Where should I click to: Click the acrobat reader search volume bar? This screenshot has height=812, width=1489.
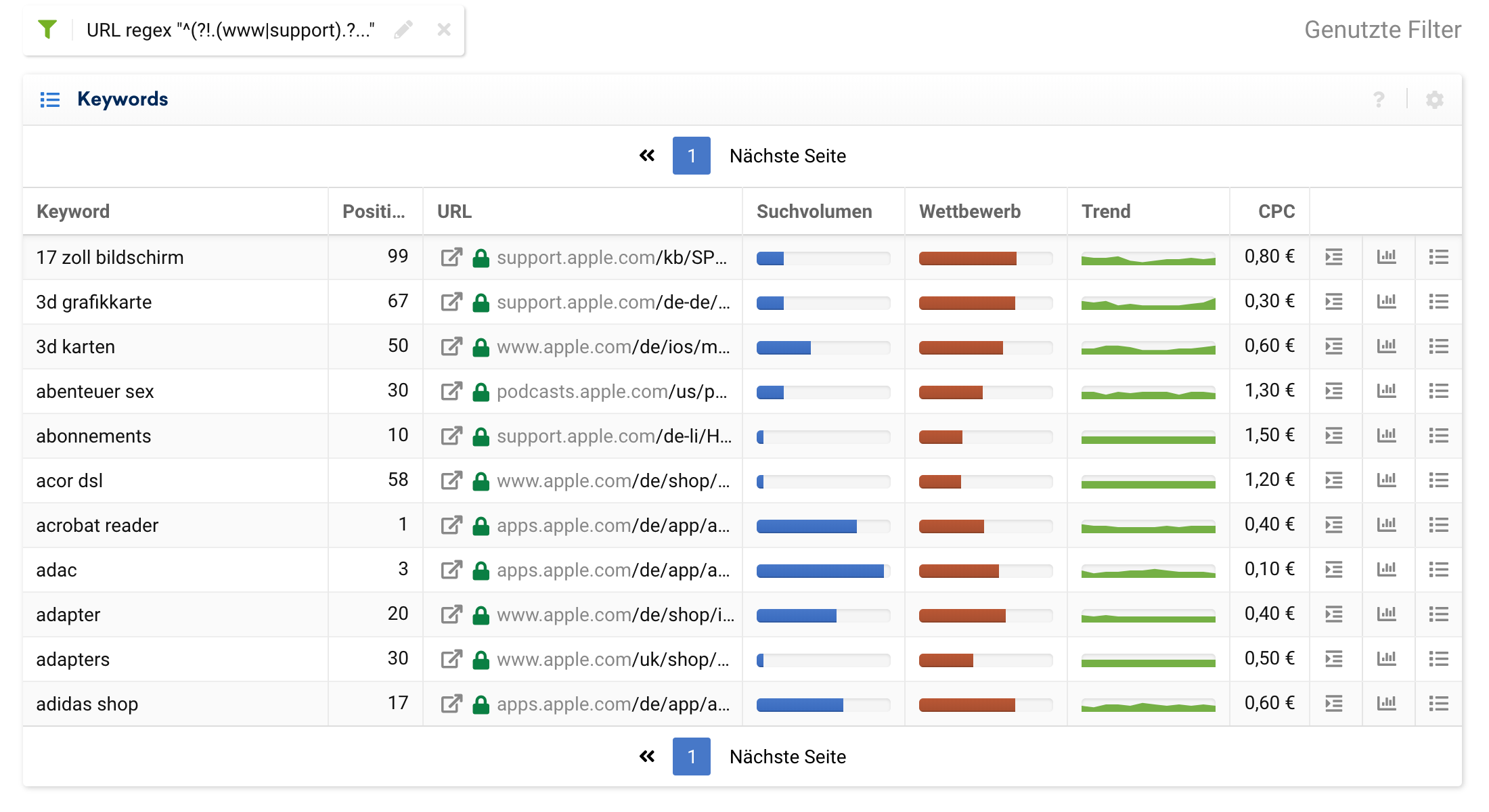coord(823,526)
